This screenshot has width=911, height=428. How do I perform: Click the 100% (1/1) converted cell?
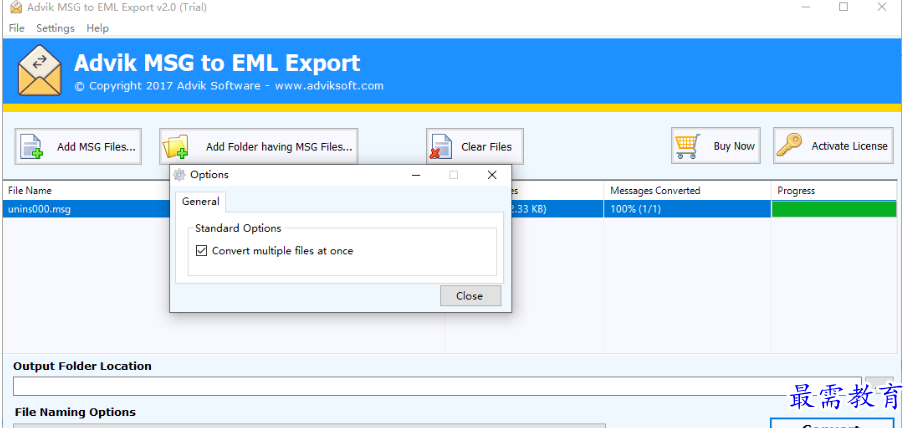click(687, 209)
